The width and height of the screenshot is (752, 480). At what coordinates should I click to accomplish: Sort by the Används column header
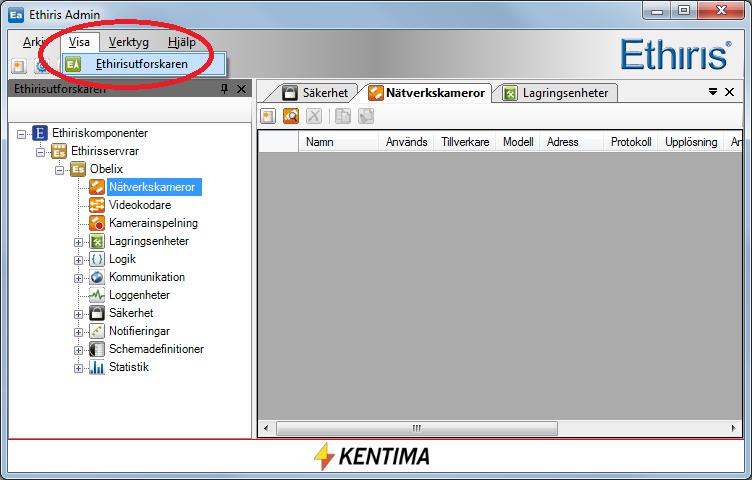[x=406, y=142]
